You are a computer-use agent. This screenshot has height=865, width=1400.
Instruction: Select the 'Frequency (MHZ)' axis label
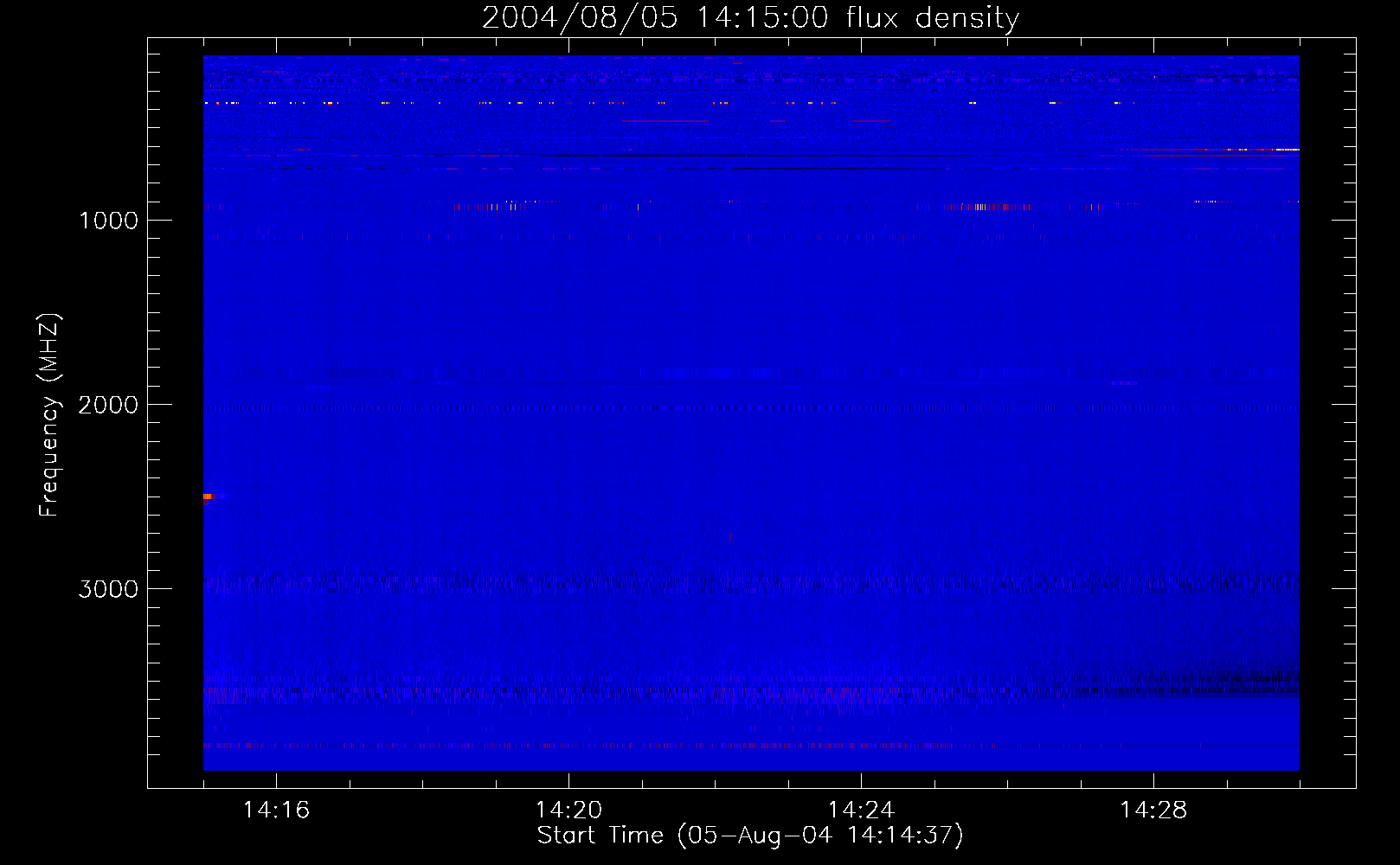(x=49, y=415)
